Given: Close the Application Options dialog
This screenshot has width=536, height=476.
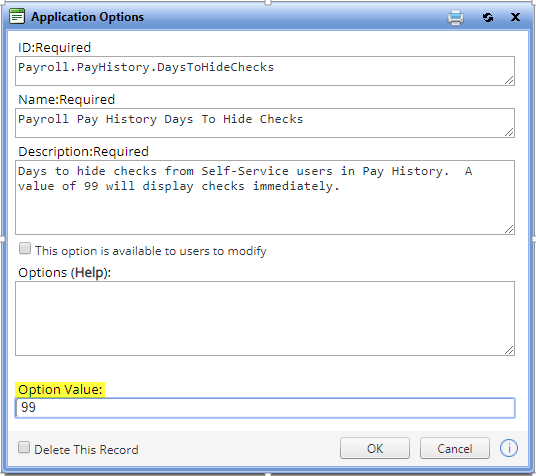Looking at the screenshot, I should pyautogui.click(x=515, y=17).
